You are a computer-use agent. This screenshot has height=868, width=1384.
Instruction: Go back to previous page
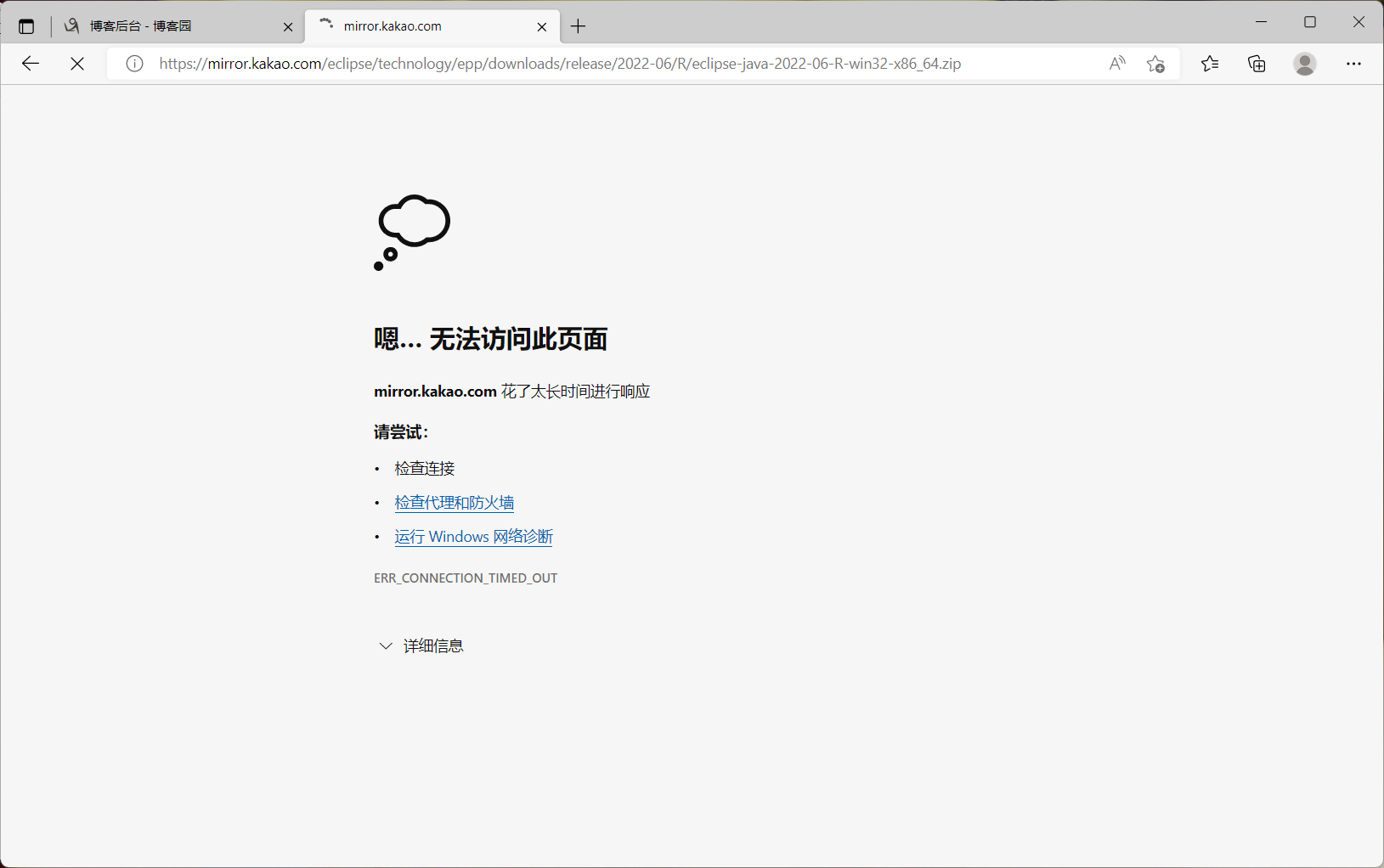coord(31,64)
